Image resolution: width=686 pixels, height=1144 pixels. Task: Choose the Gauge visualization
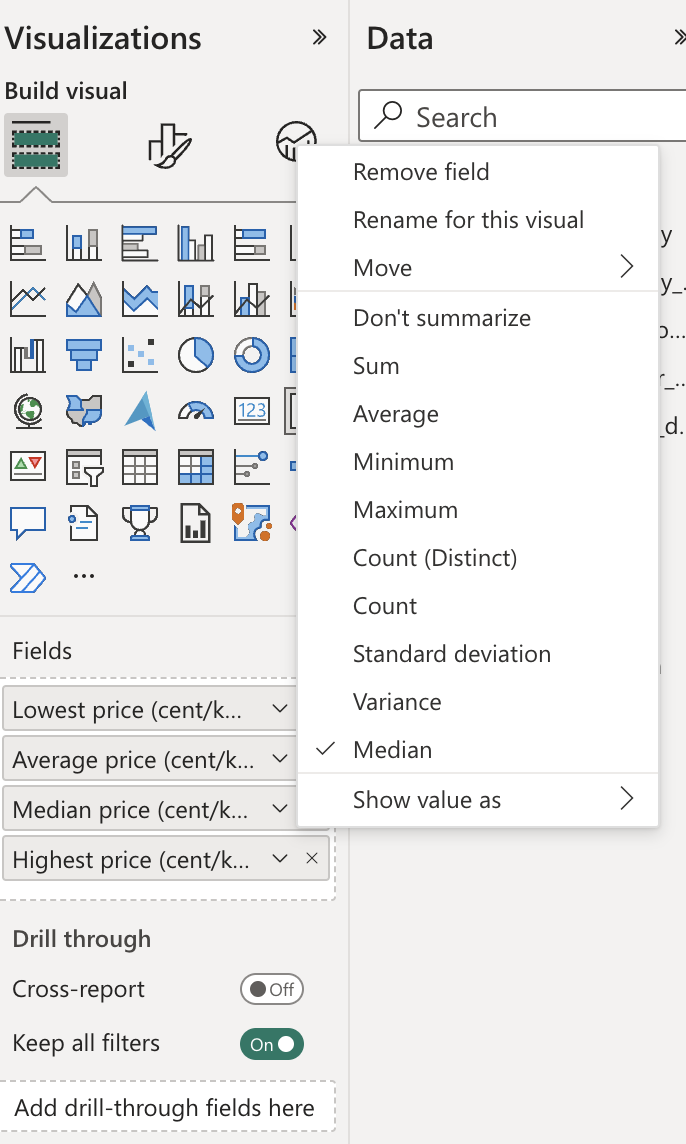[x=196, y=410]
